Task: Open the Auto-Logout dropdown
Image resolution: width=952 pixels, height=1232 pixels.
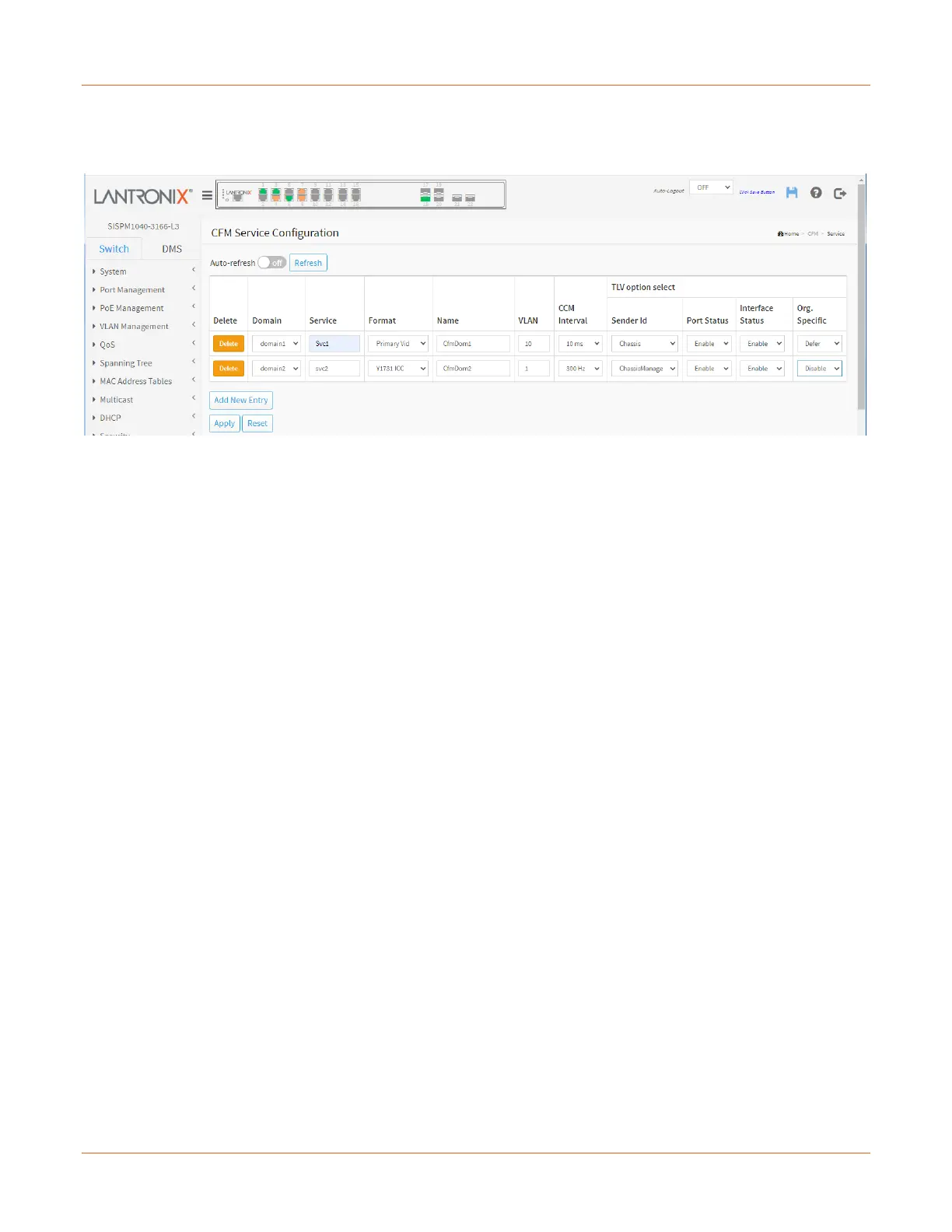Action: 711,187
